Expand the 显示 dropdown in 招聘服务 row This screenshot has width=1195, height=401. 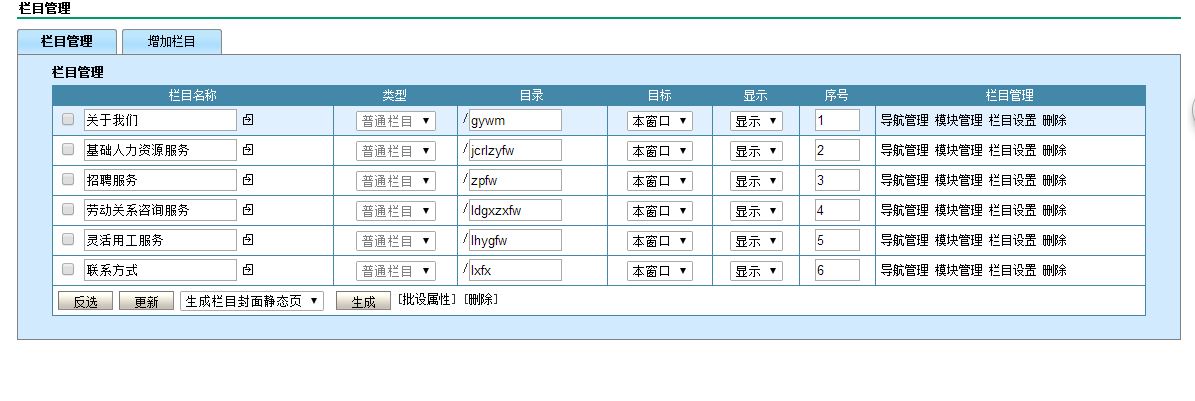pos(755,181)
